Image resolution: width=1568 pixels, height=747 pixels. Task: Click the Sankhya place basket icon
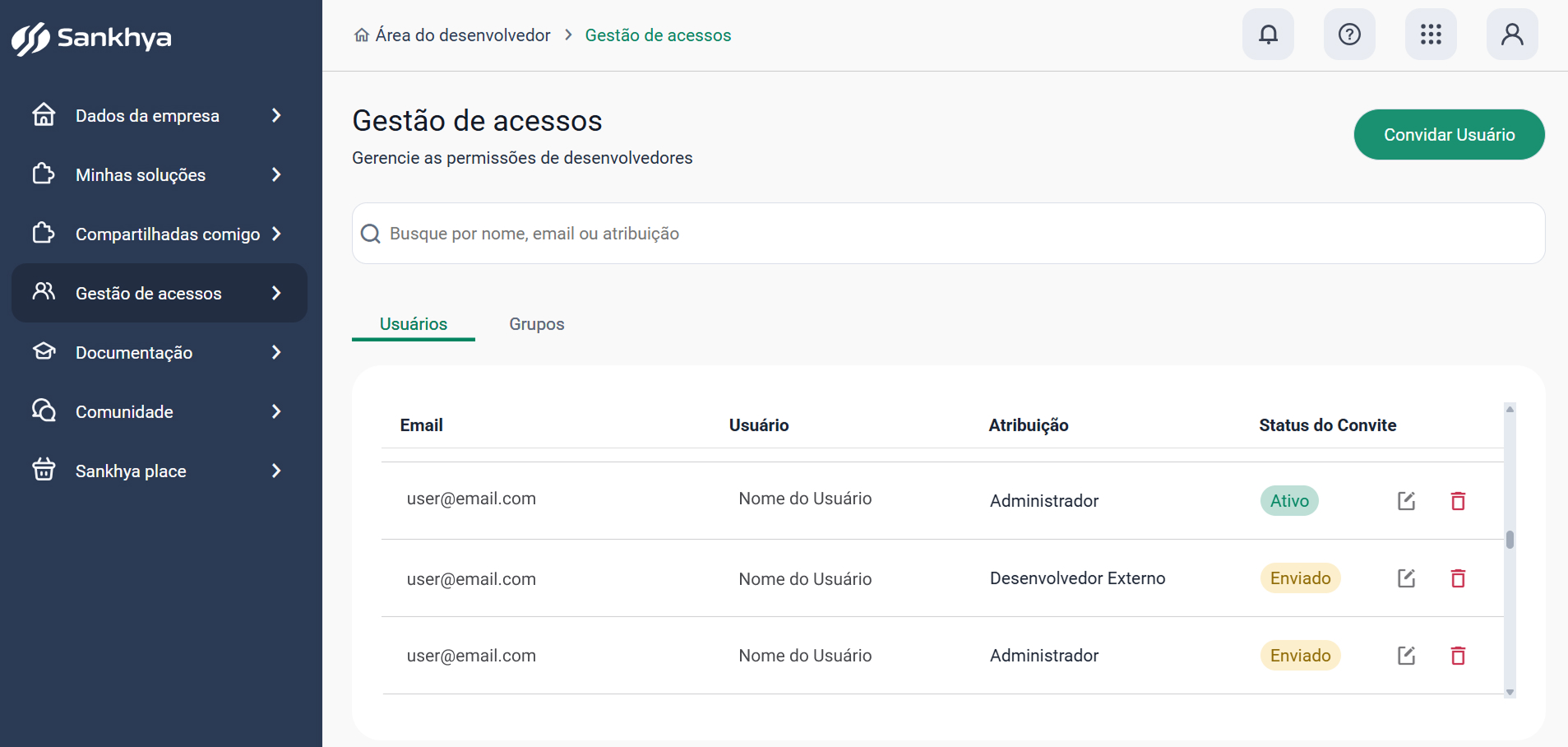coord(44,470)
